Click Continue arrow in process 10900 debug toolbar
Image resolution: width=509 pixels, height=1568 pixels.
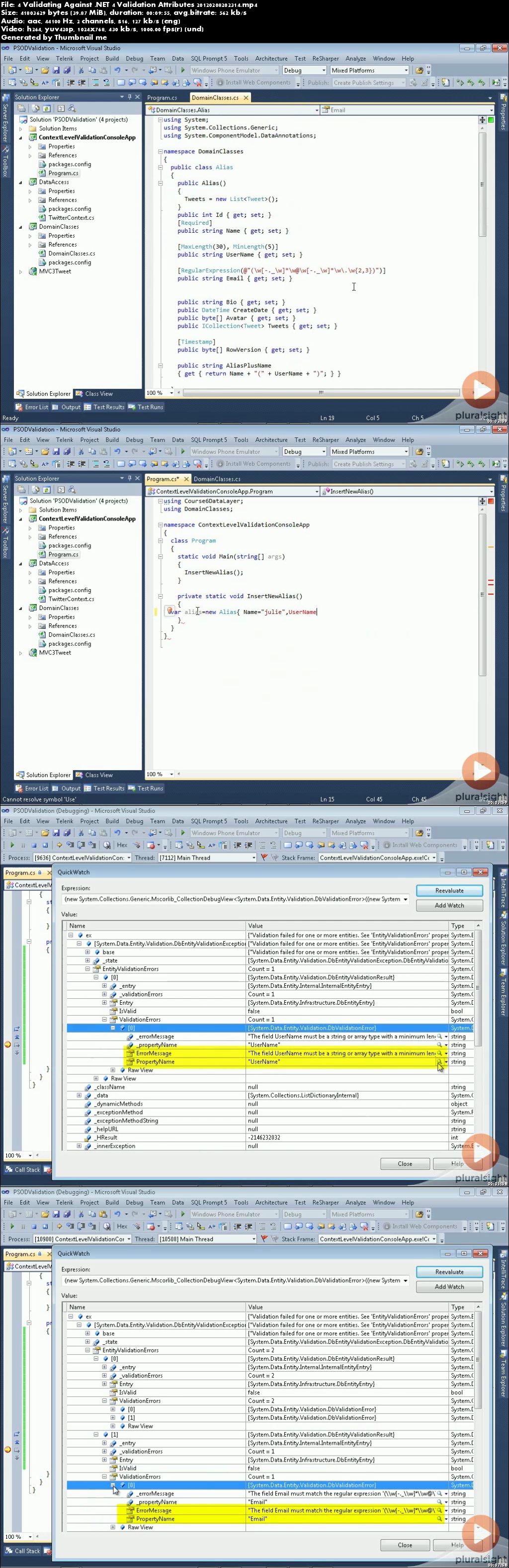coord(12,1226)
